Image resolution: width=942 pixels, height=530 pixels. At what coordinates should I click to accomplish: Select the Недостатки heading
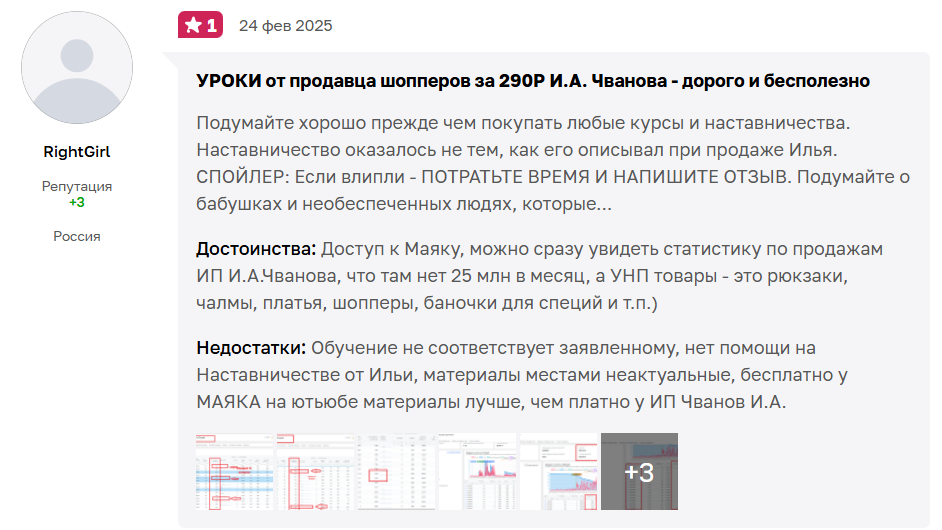tap(251, 348)
